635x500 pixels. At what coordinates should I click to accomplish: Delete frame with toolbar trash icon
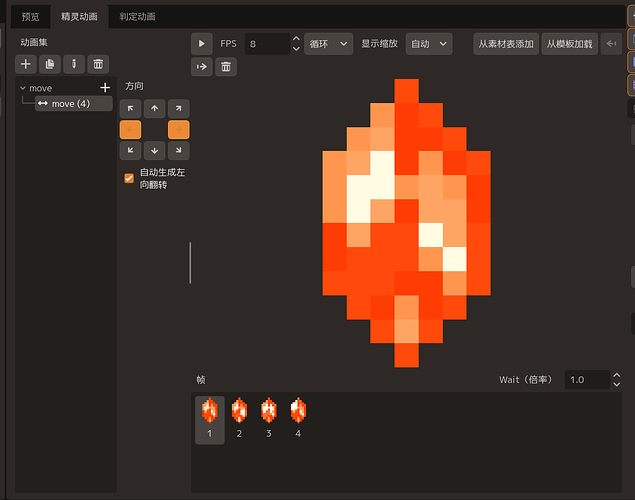coord(226,66)
